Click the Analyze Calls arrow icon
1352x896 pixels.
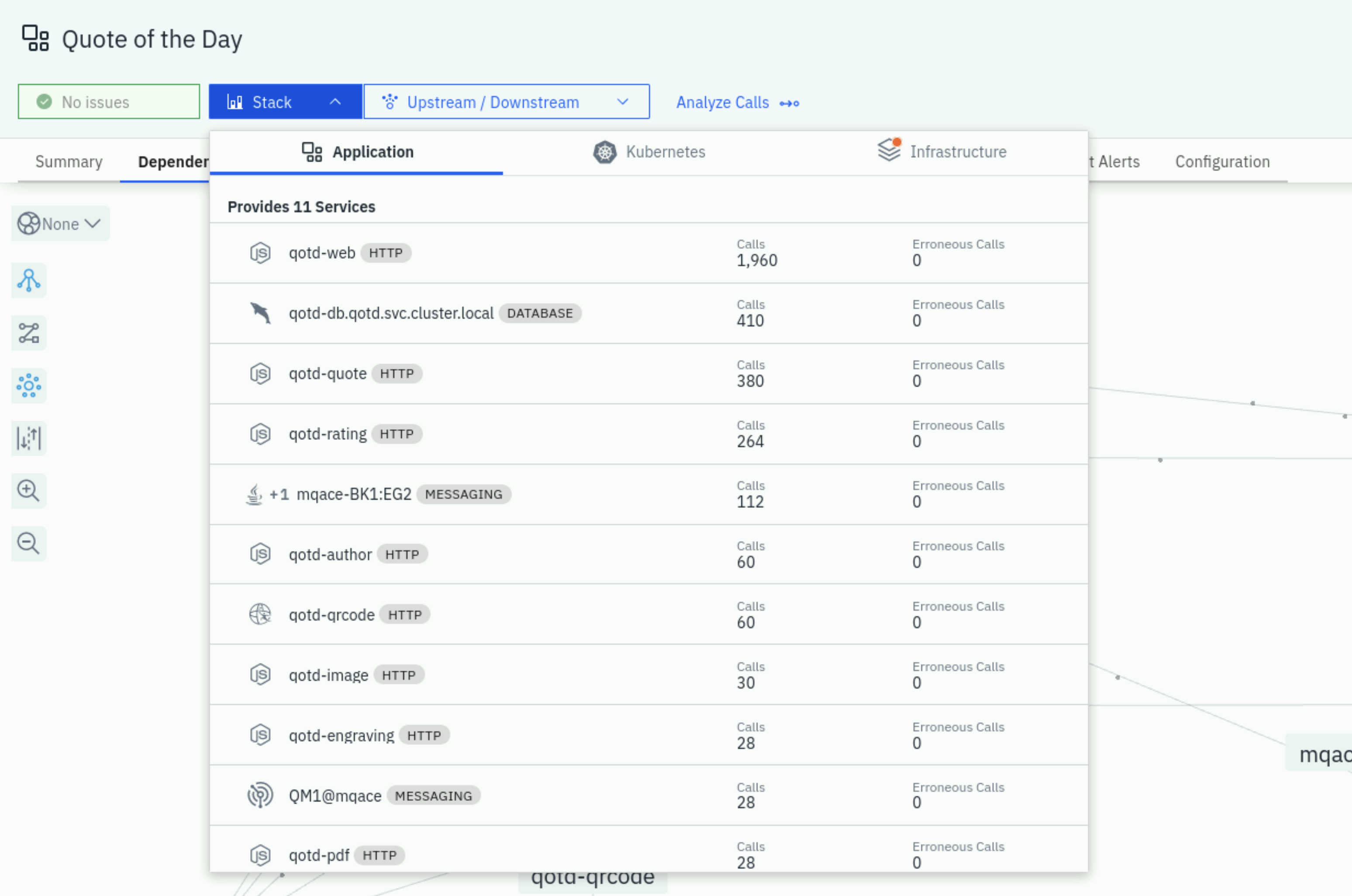pyautogui.click(x=789, y=103)
